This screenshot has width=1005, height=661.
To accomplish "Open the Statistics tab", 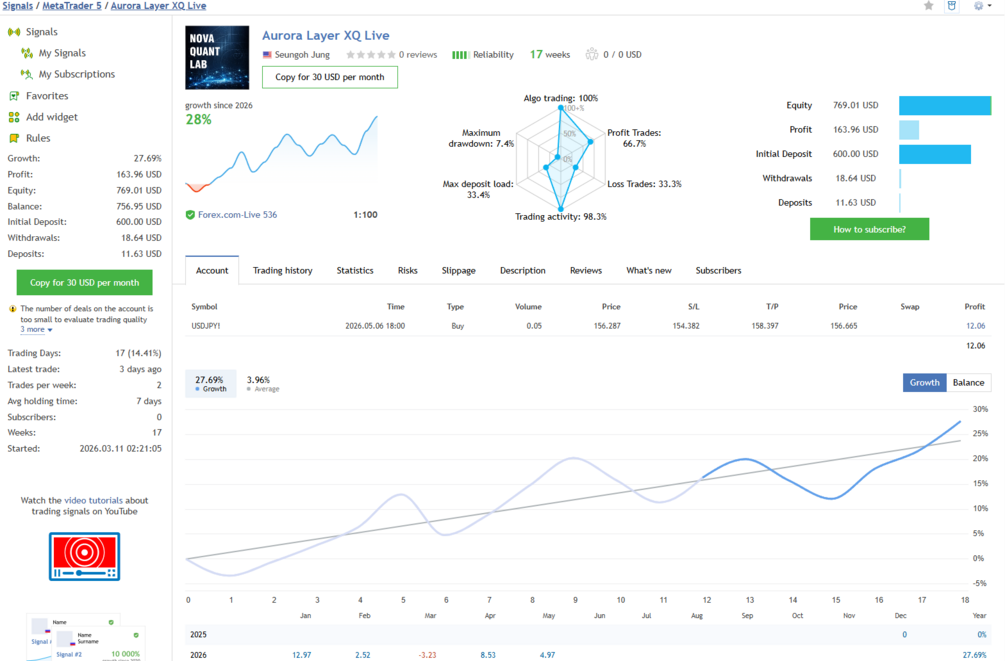I will tap(355, 271).
